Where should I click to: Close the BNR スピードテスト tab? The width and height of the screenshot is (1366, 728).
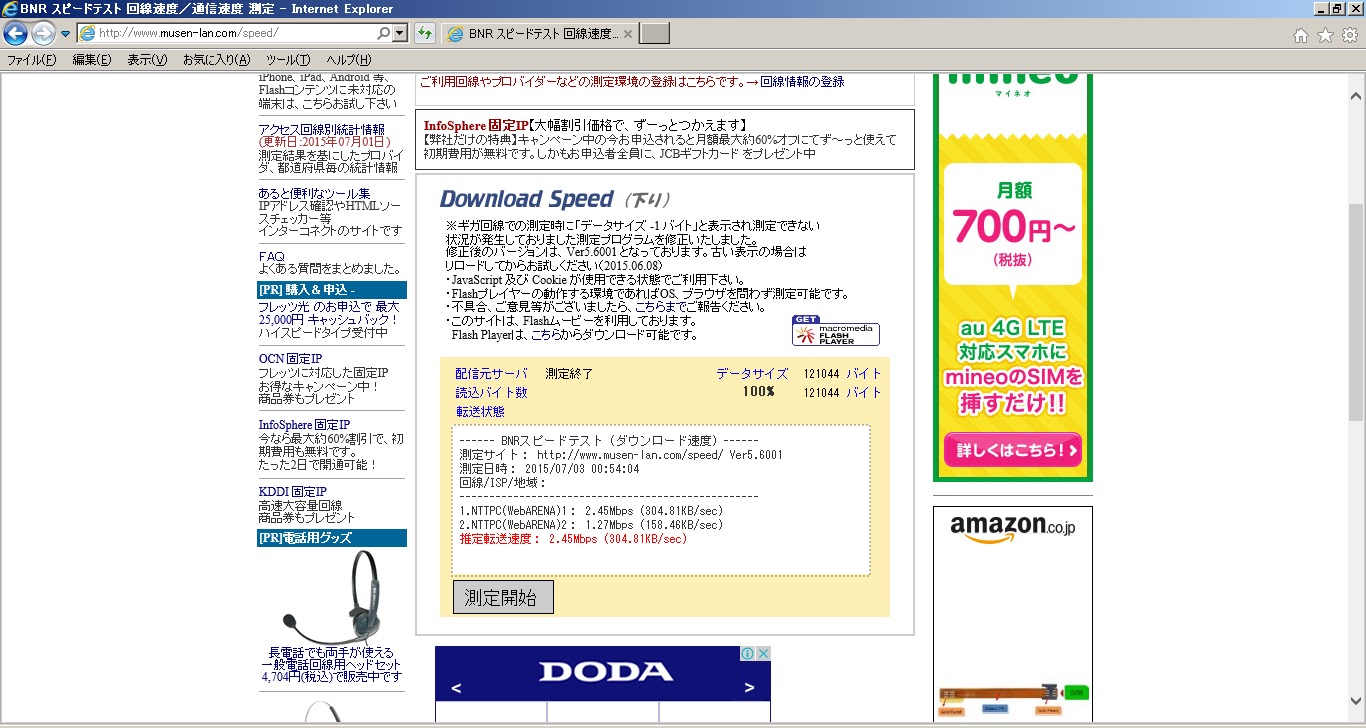click(x=627, y=34)
